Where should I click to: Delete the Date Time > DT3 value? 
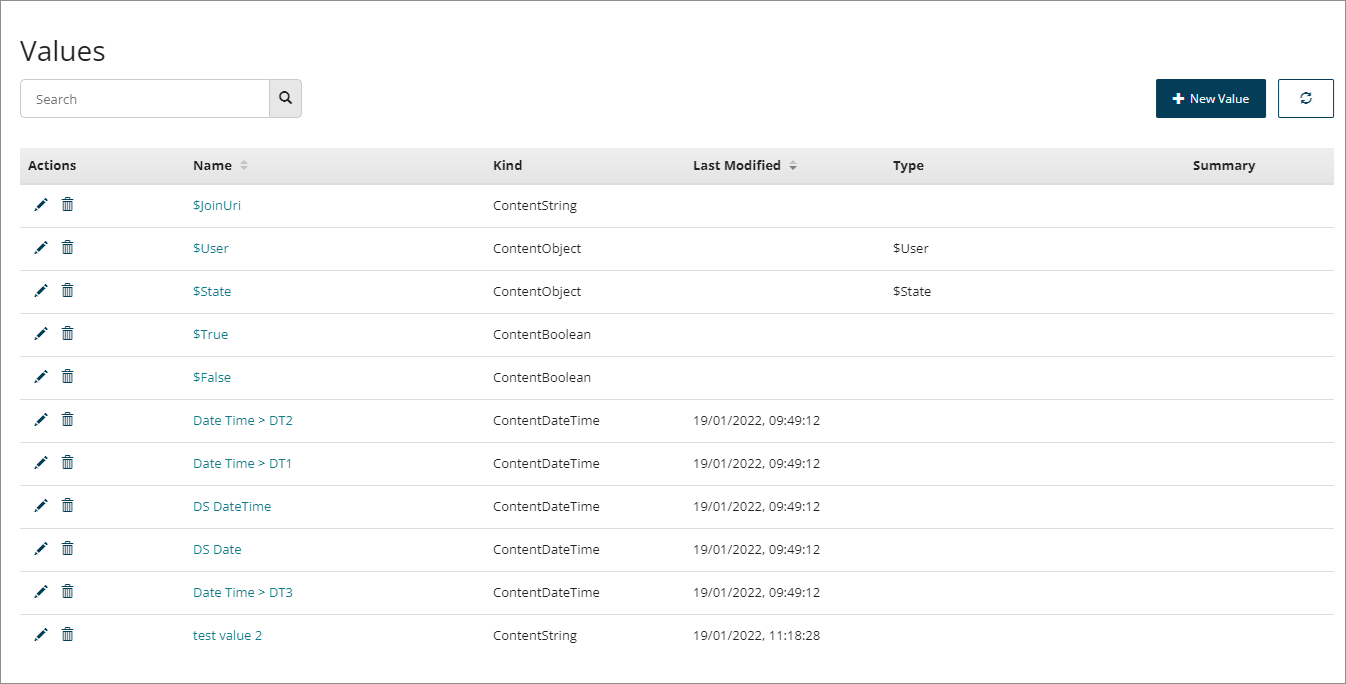click(x=67, y=592)
